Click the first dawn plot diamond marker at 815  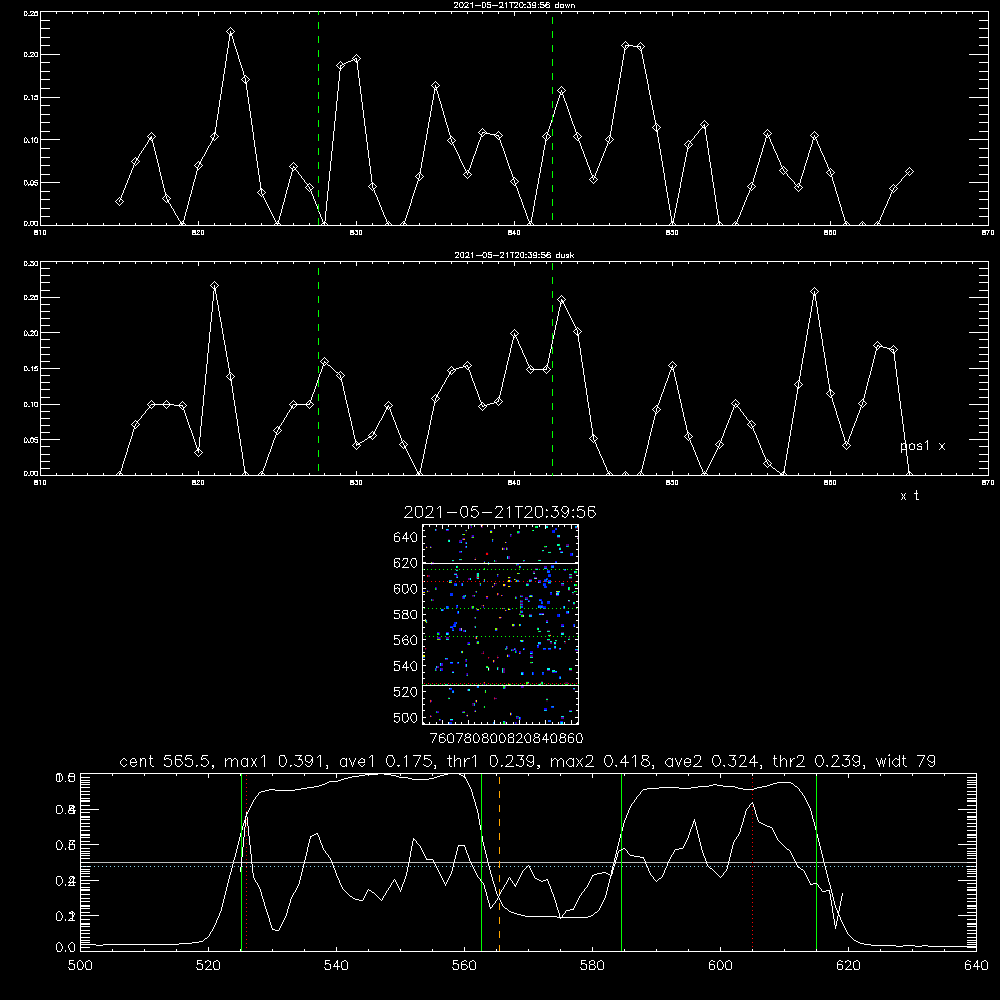(119, 202)
